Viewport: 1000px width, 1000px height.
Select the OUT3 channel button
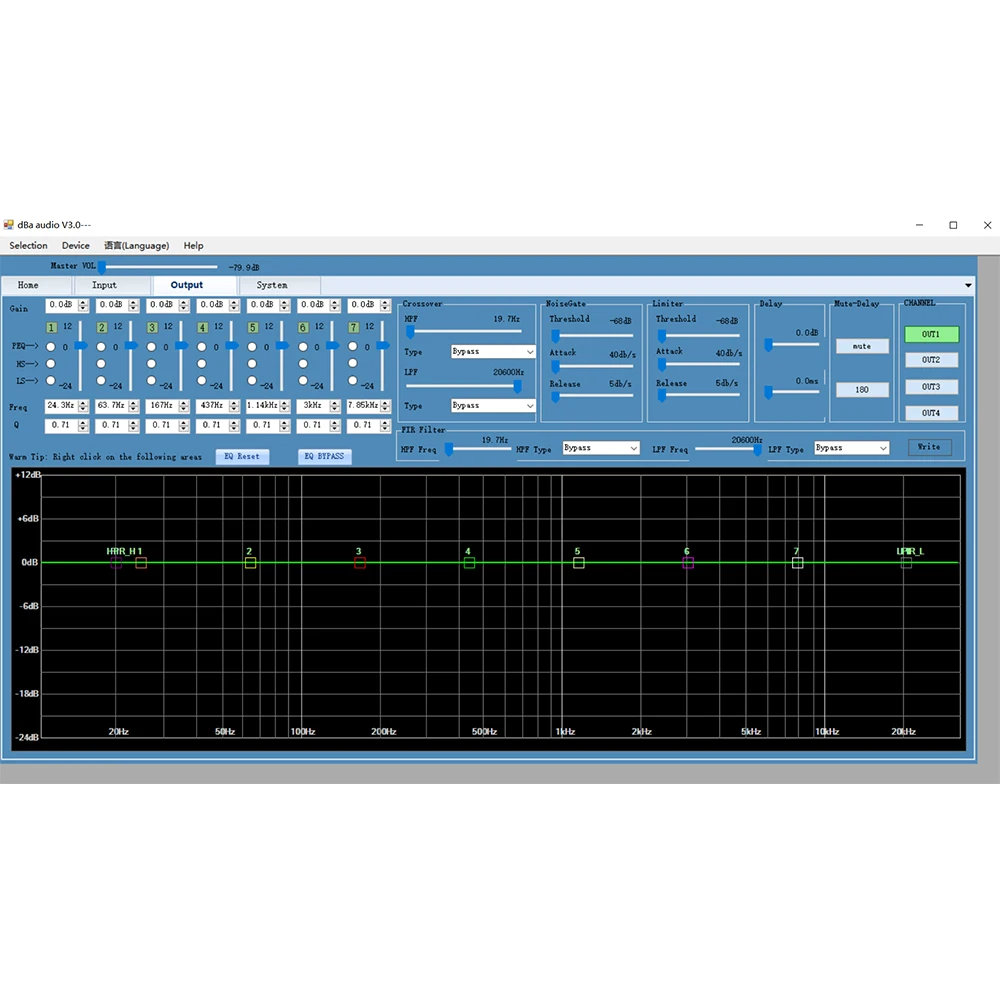(x=931, y=387)
